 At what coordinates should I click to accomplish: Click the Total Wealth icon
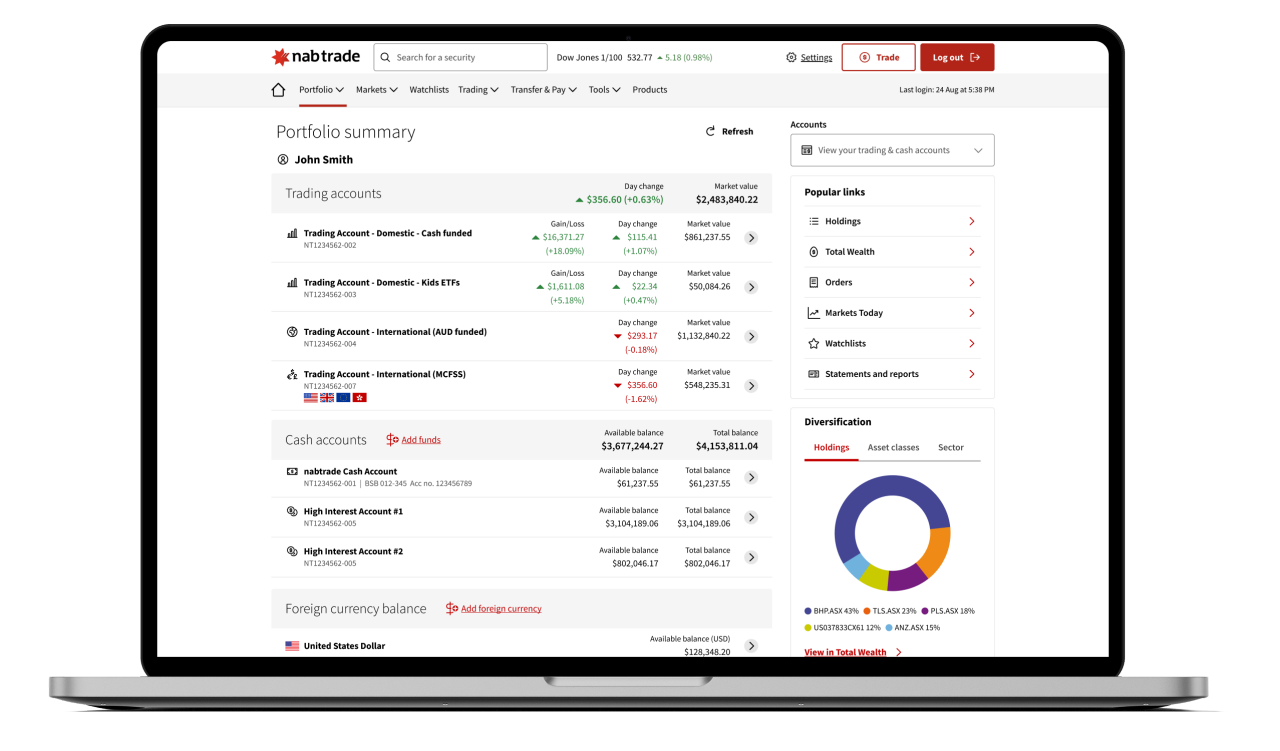coord(814,252)
